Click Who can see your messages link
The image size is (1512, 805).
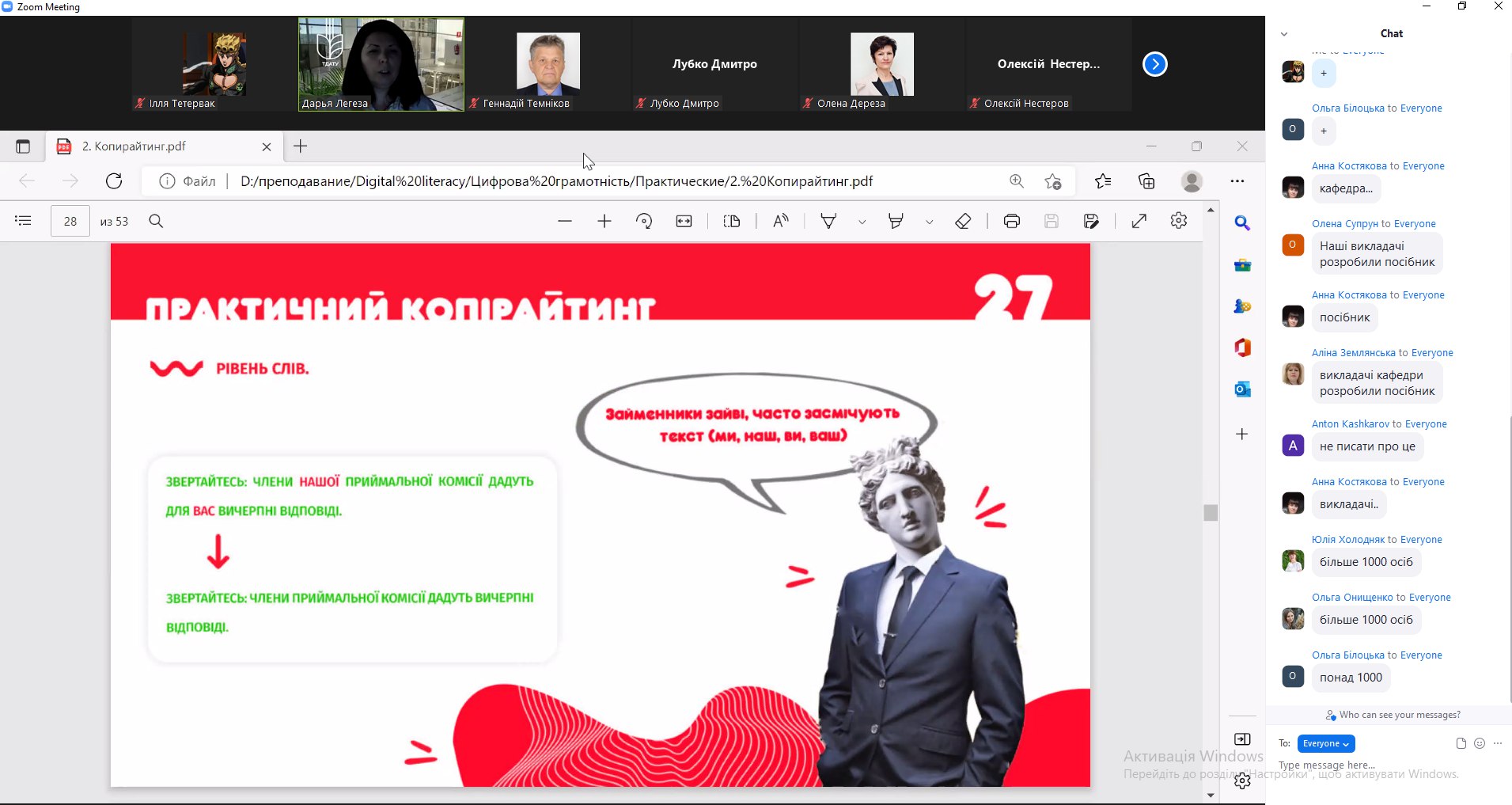coord(1400,715)
